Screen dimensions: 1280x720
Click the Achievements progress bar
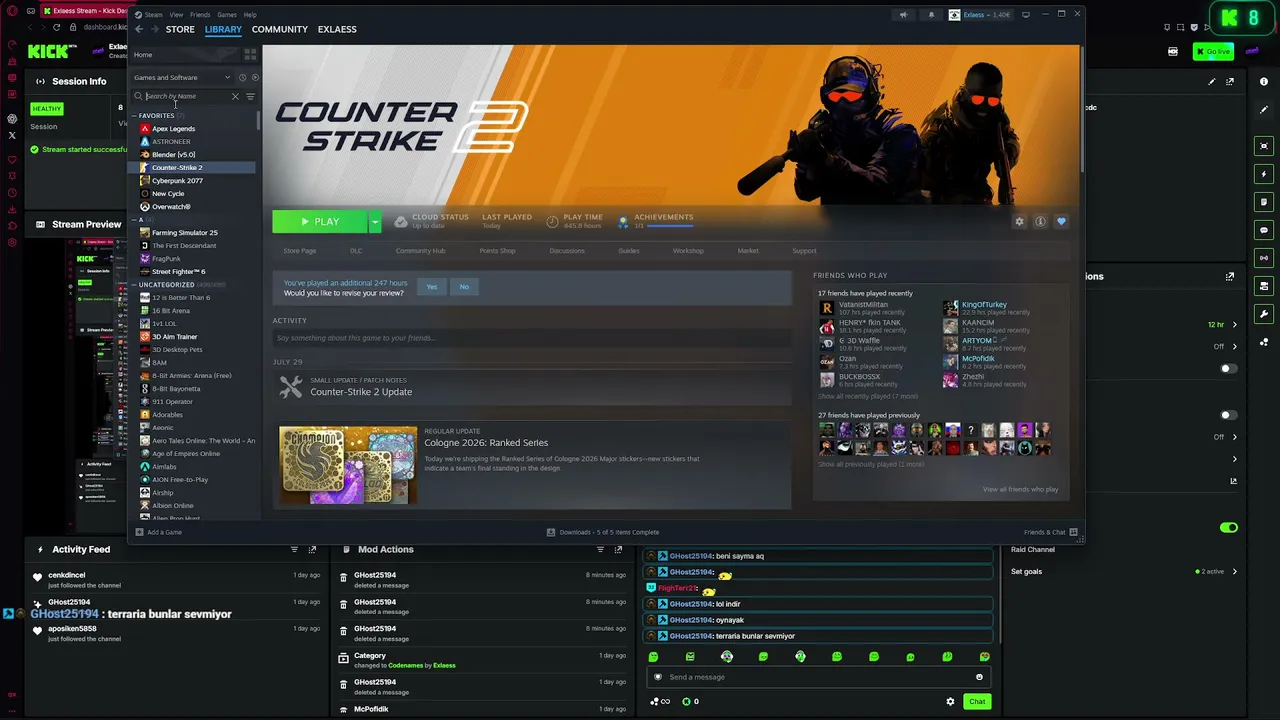pyautogui.click(x=670, y=226)
